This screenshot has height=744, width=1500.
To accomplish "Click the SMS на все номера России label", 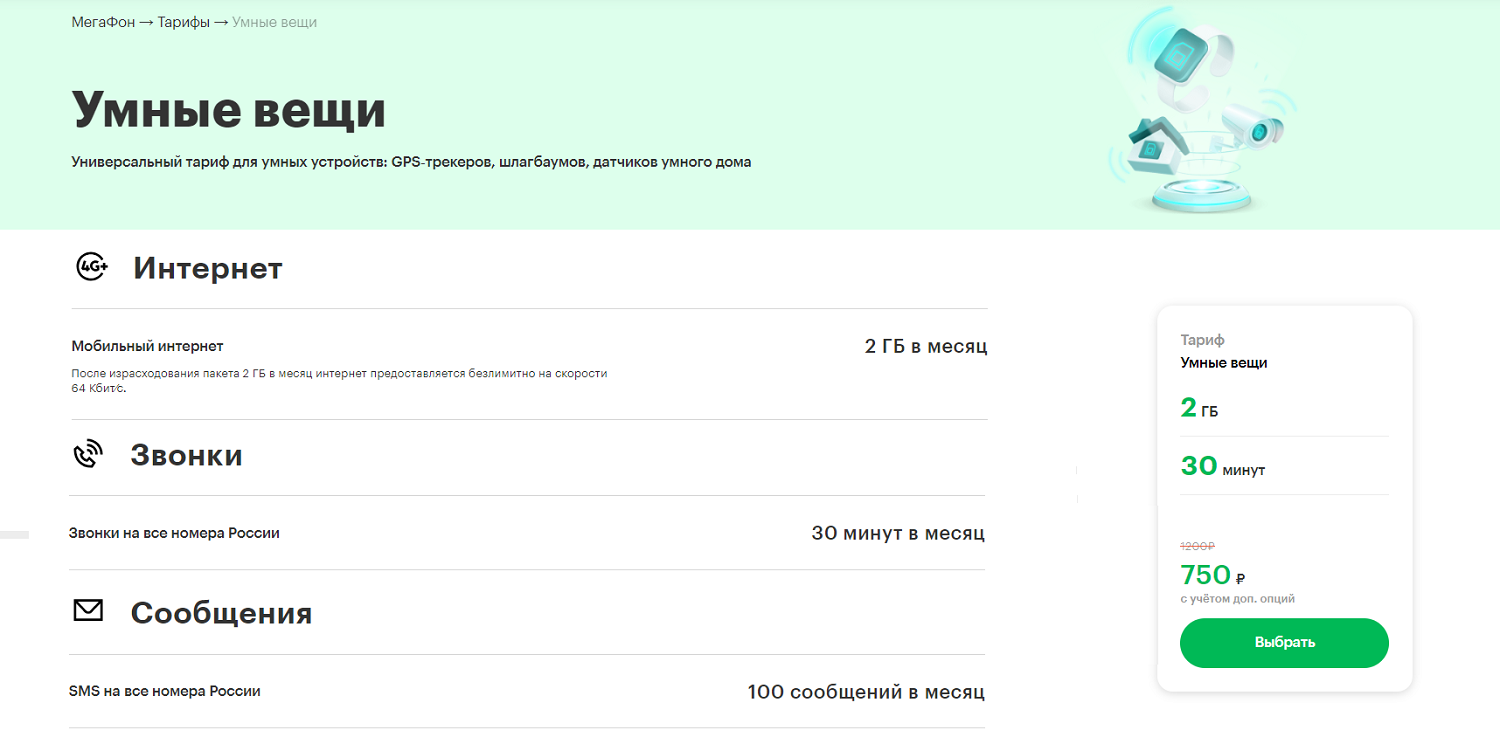I will click(x=164, y=691).
